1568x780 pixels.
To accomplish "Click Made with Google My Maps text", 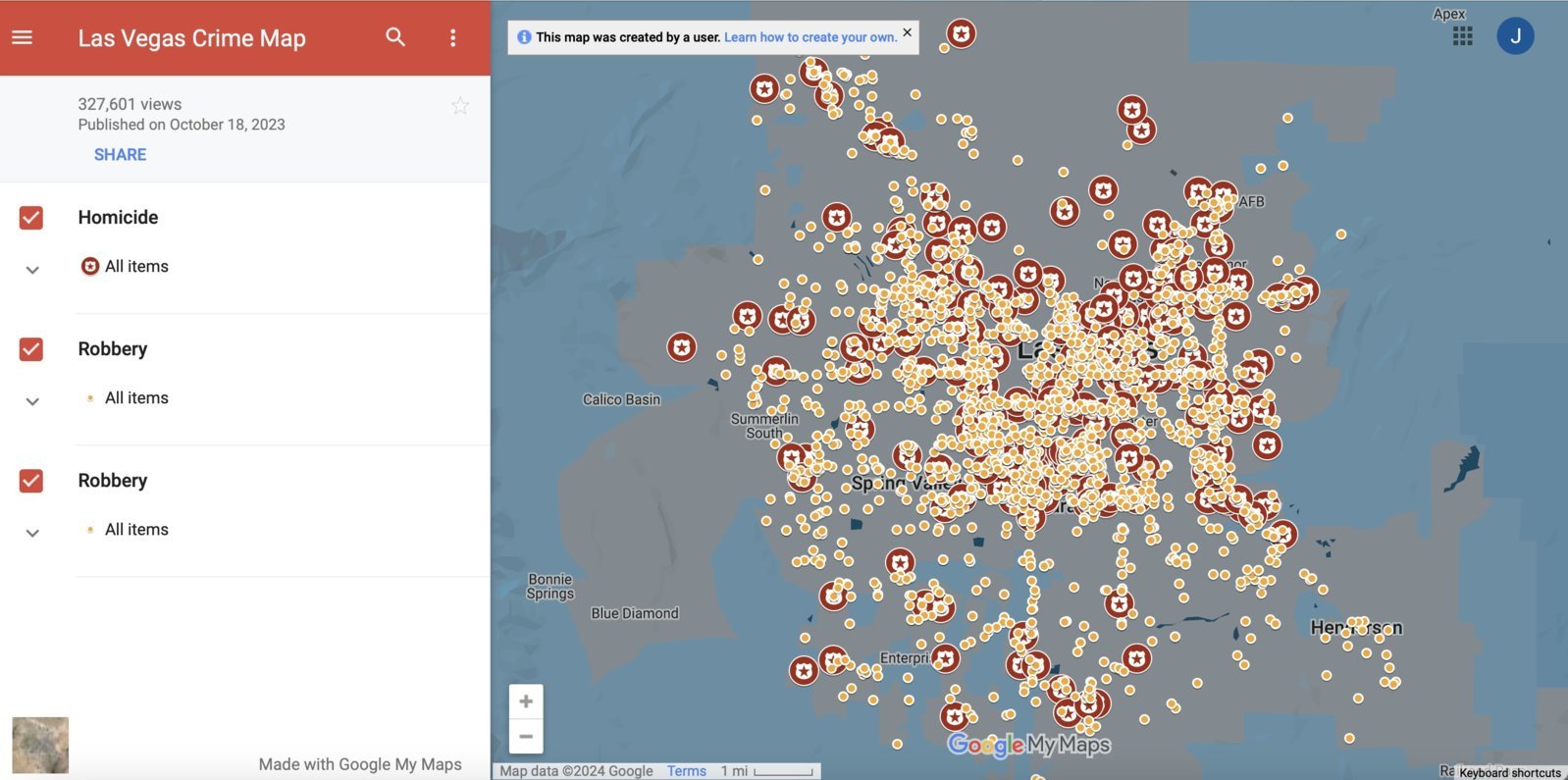I will (360, 764).
